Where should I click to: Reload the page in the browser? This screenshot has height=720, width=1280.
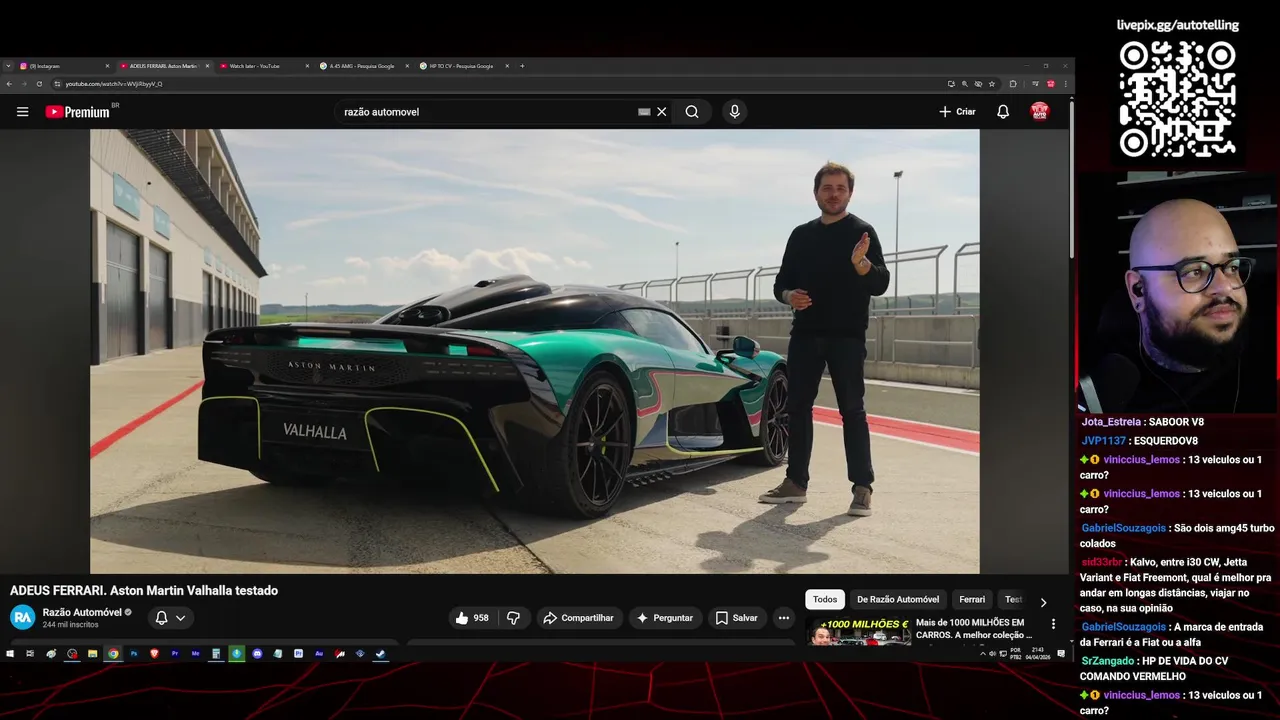tap(39, 84)
